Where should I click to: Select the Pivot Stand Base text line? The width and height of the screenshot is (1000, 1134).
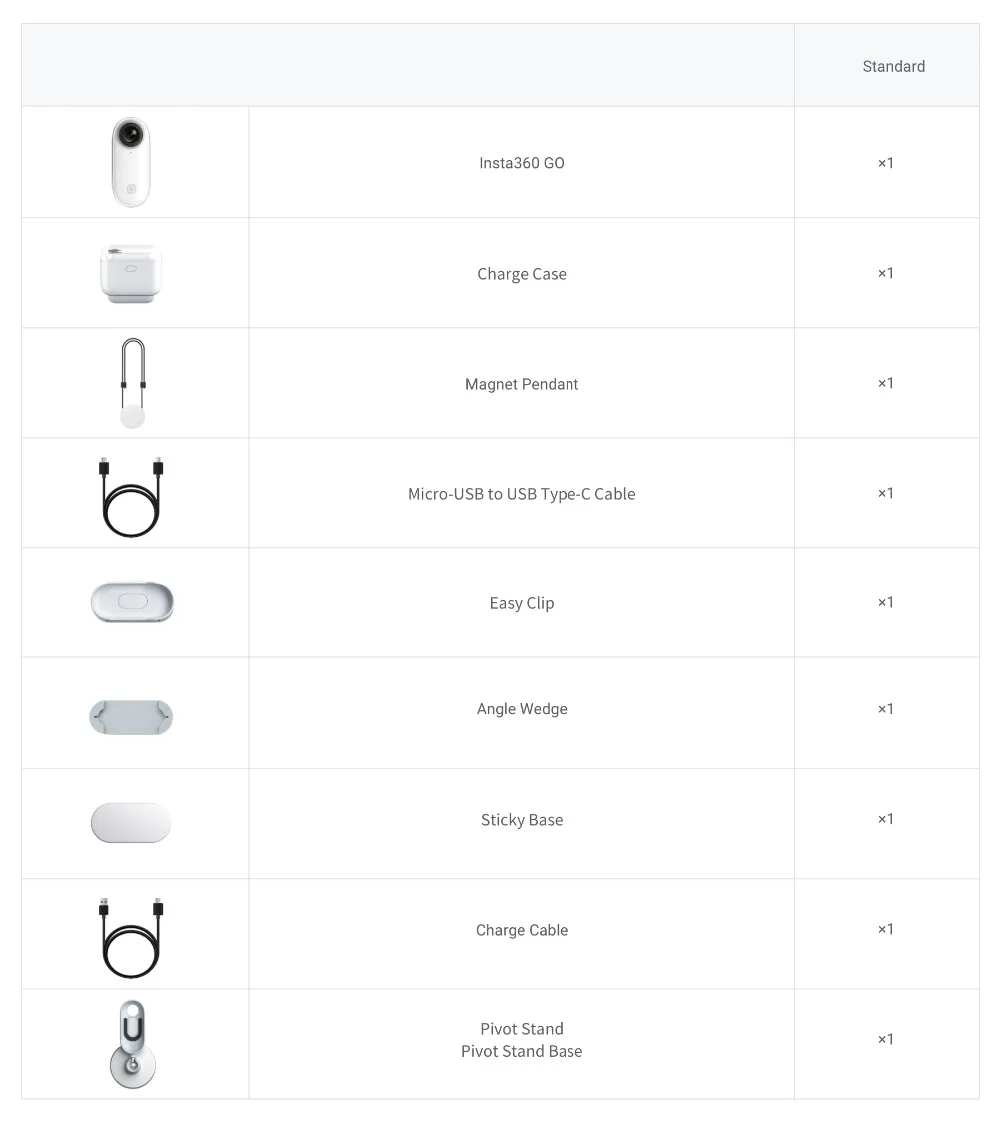tap(521, 1052)
